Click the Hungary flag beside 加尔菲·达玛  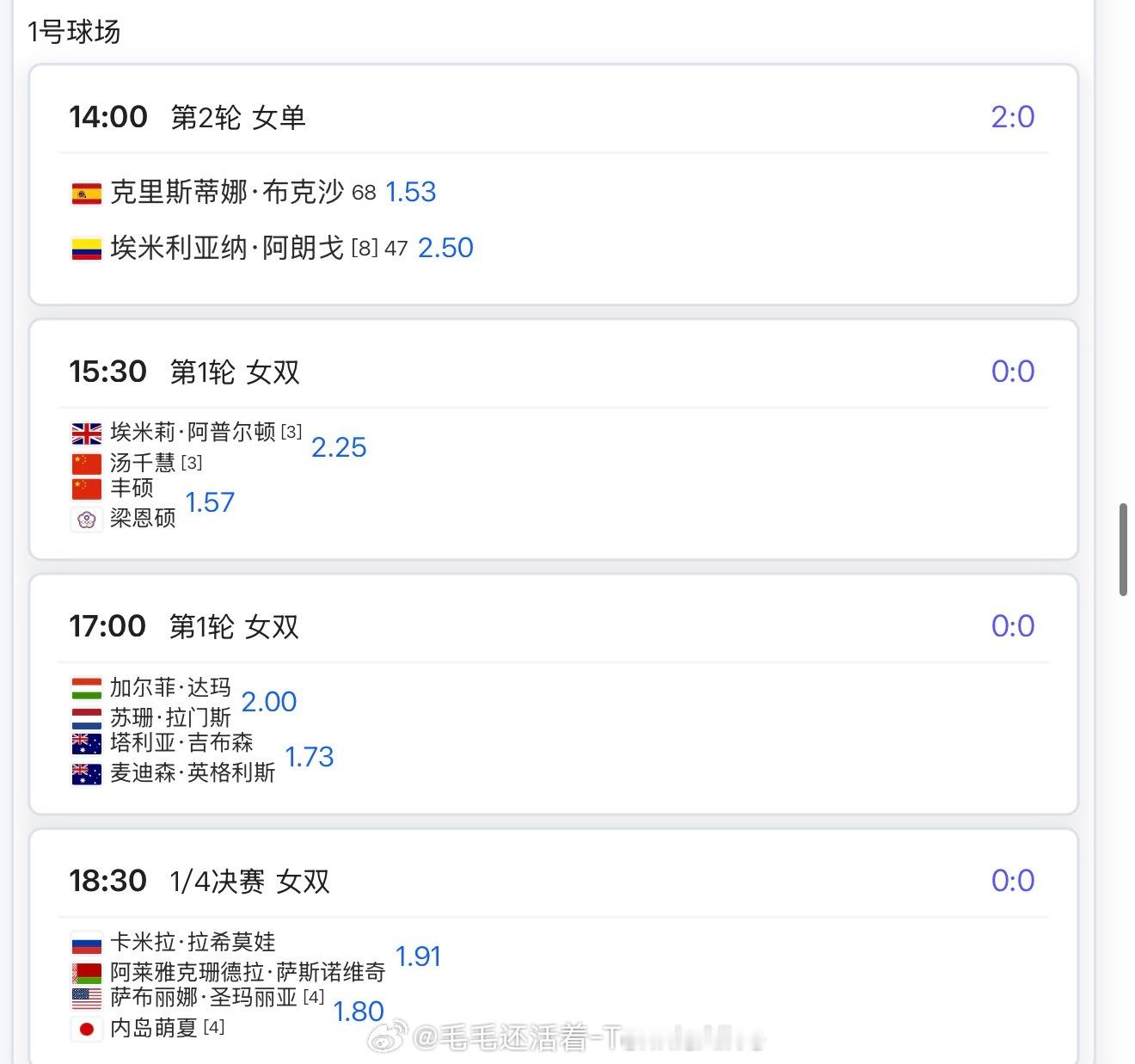point(86,688)
